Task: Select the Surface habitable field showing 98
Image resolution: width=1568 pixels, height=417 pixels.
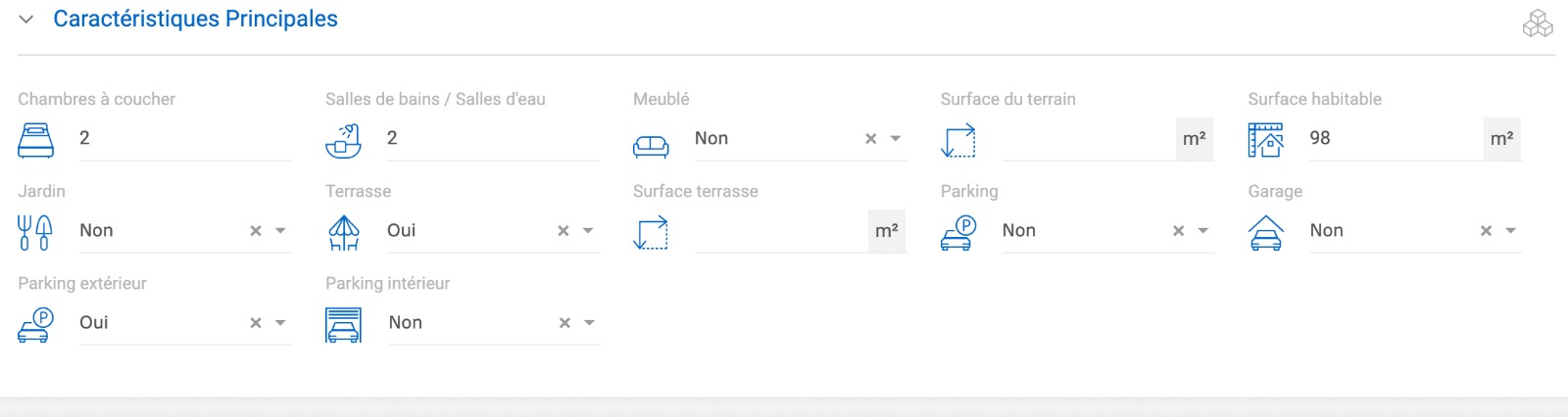Action: point(1396,139)
